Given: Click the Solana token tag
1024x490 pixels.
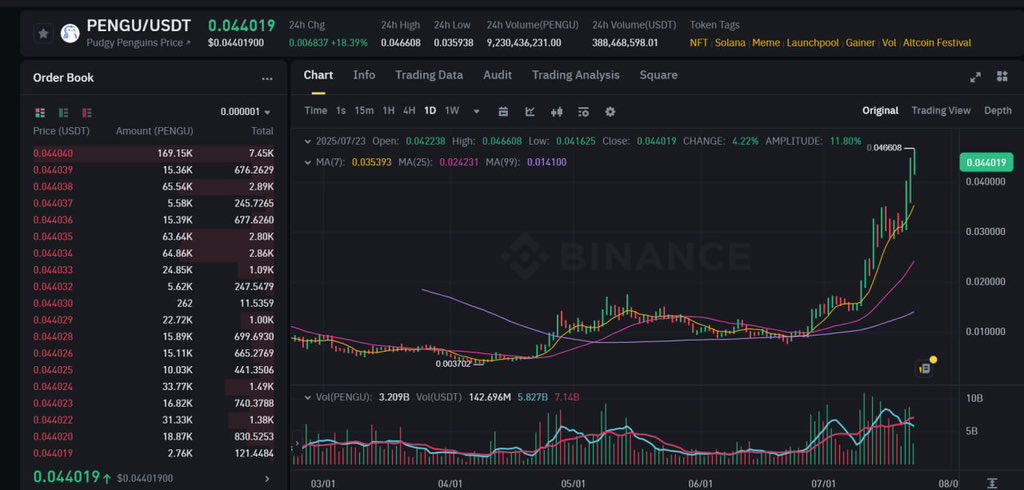Looking at the screenshot, I should point(730,43).
